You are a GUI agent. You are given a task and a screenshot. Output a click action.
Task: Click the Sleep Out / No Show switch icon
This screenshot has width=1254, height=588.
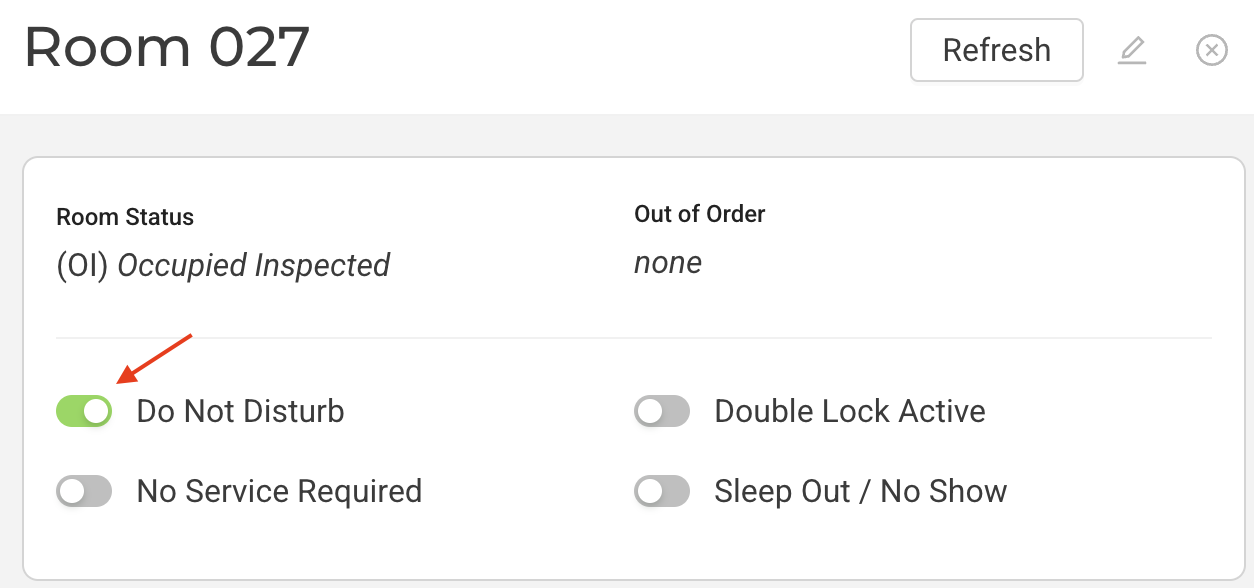coord(662,491)
